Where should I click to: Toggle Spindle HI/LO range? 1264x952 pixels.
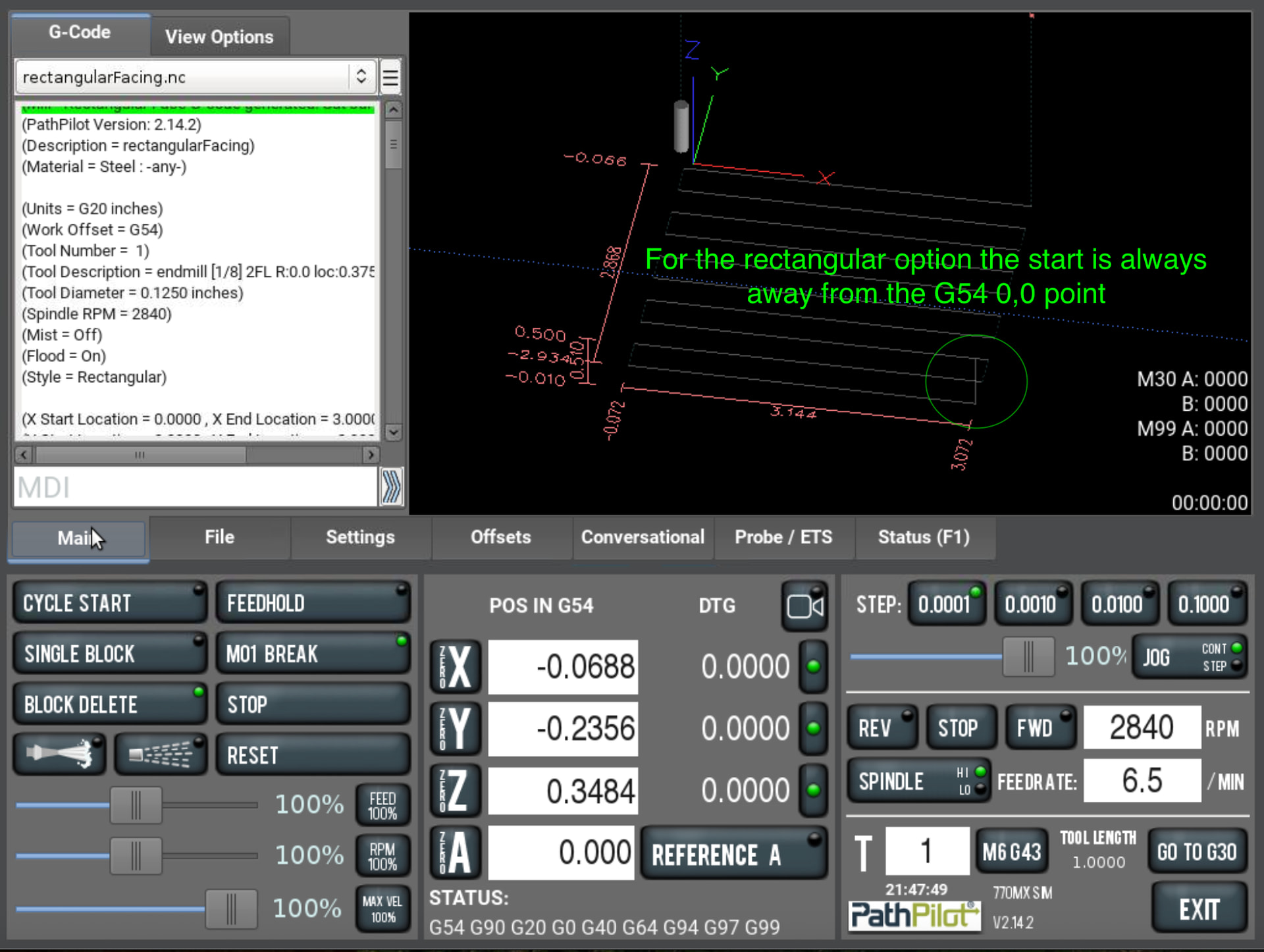click(x=918, y=781)
